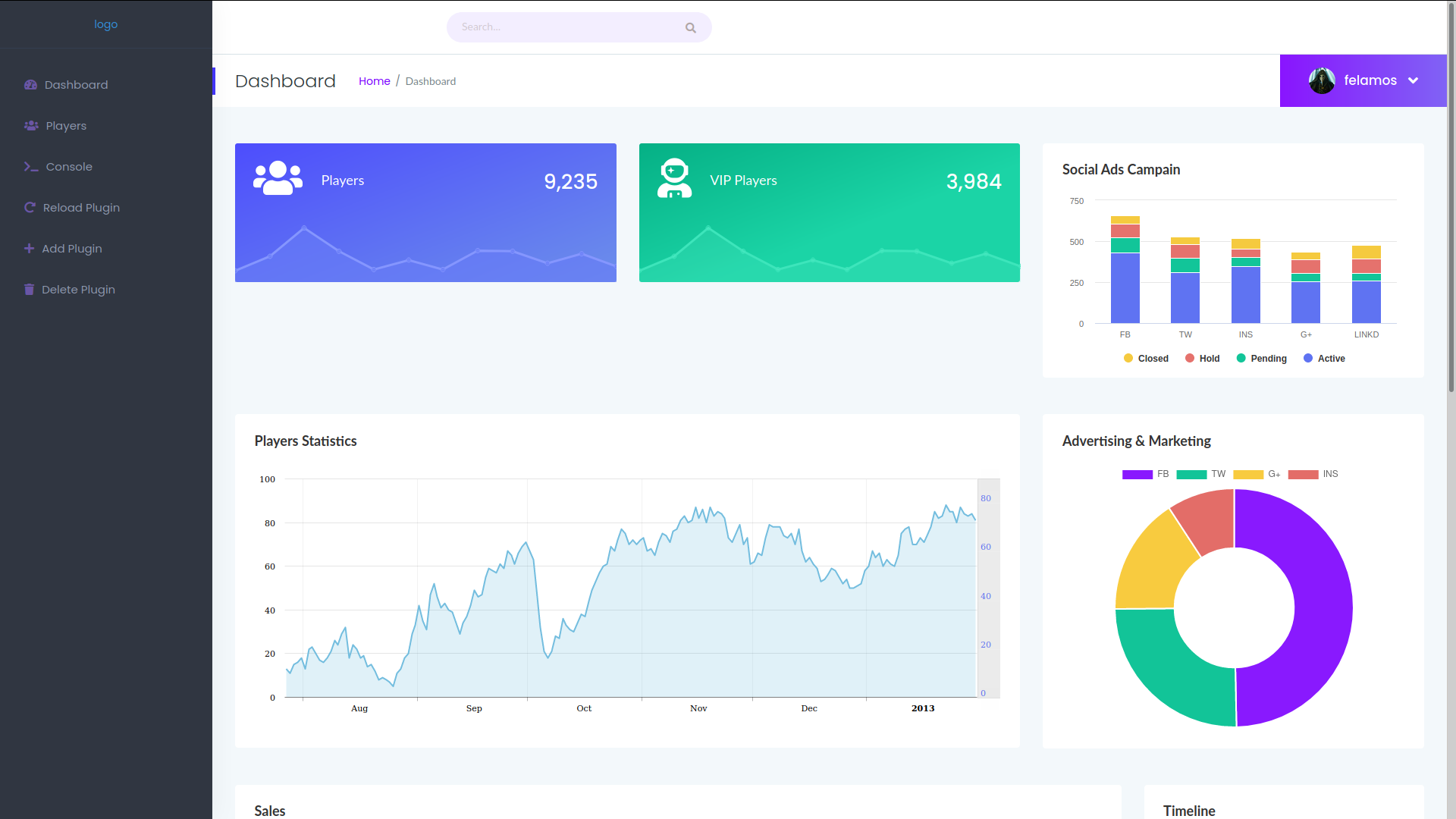
Task: Toggle the Closed legend in Social Ads chart
Action: point(1146,359)
